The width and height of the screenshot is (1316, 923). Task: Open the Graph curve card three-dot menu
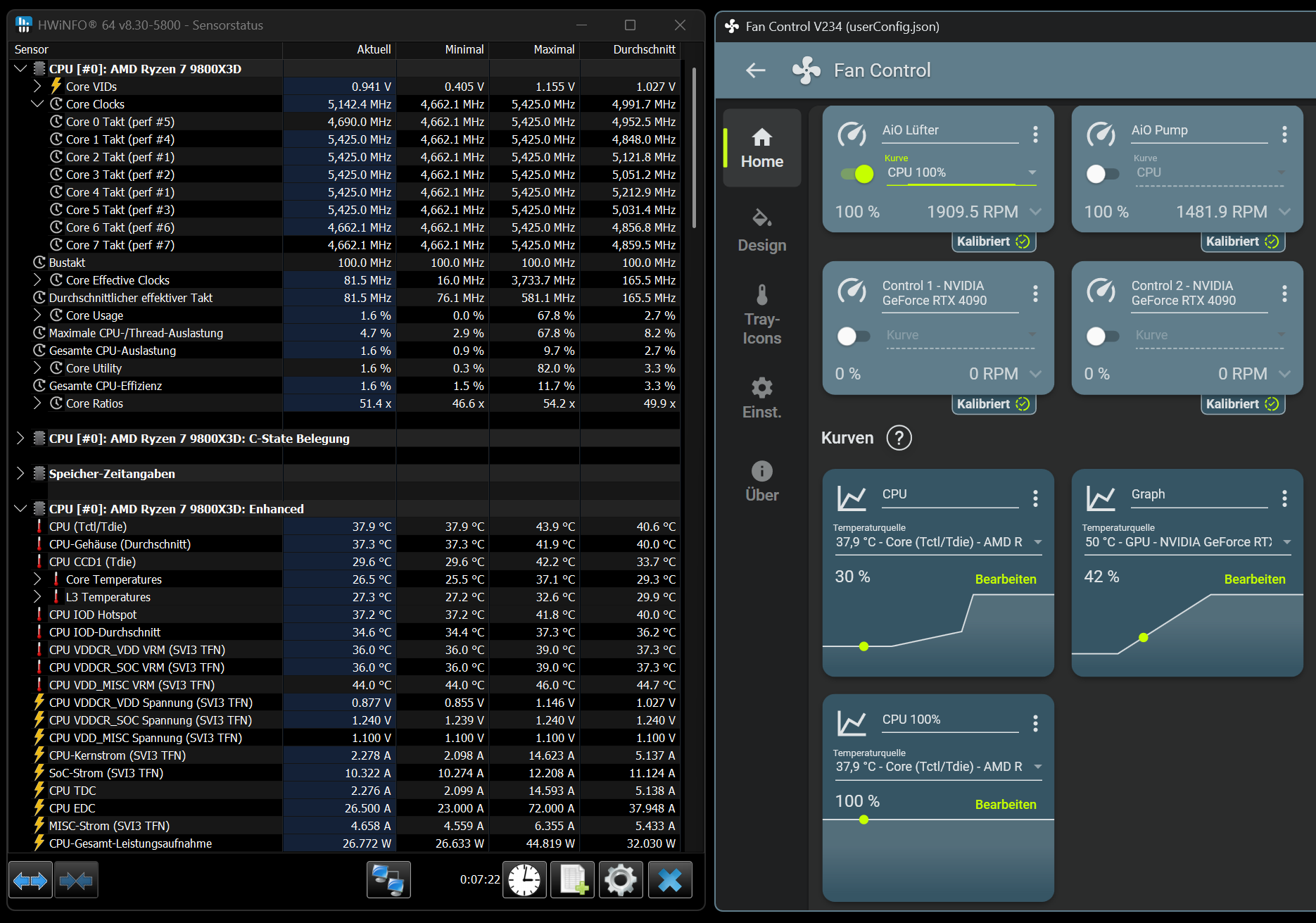(x=1284, y=498)
